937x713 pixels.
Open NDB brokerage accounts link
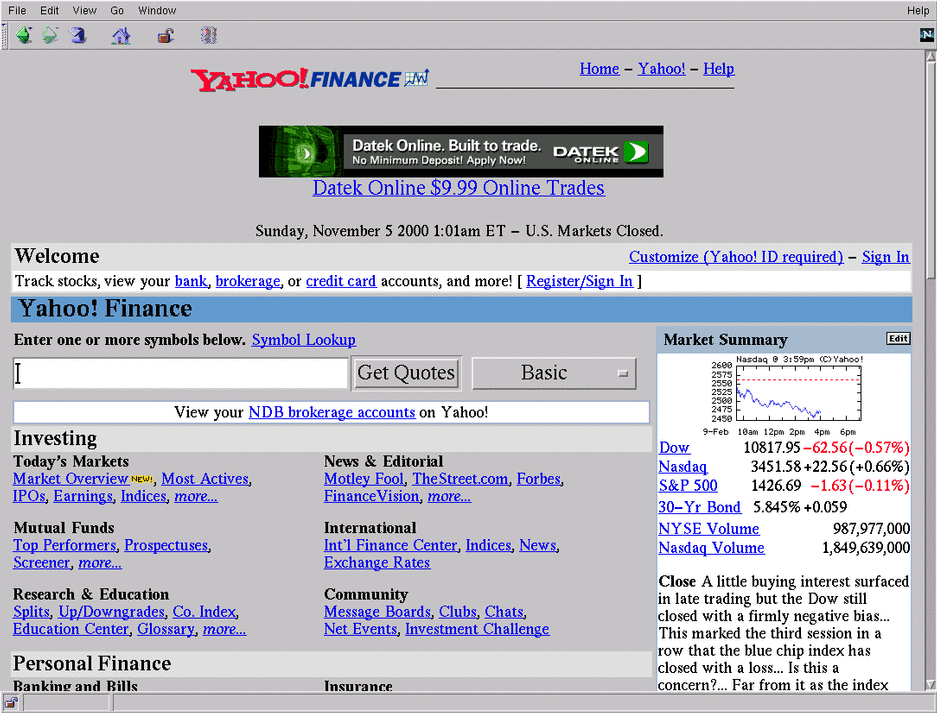pos(332,412)
